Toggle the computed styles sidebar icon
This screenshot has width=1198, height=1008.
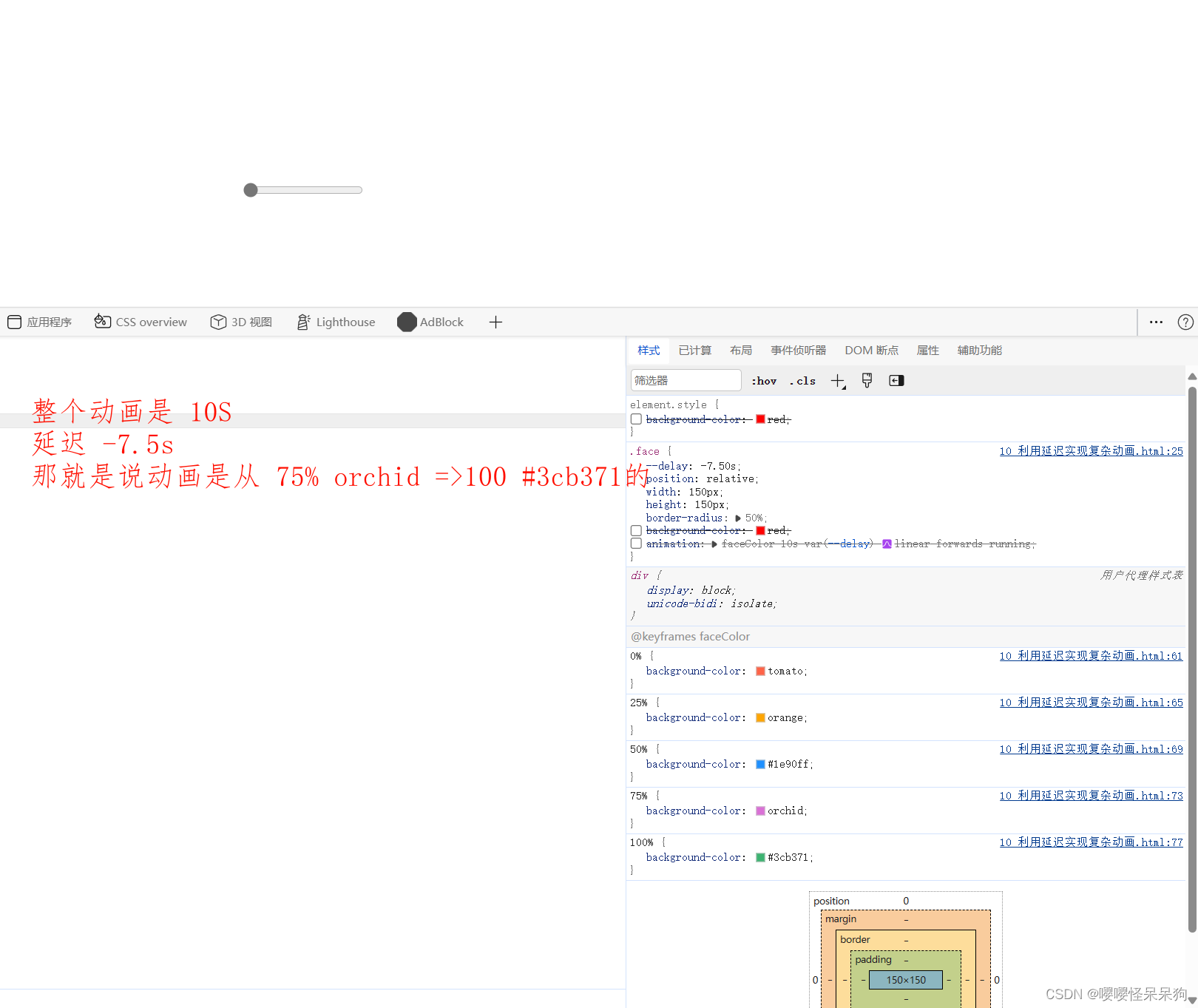pos(896,380)
